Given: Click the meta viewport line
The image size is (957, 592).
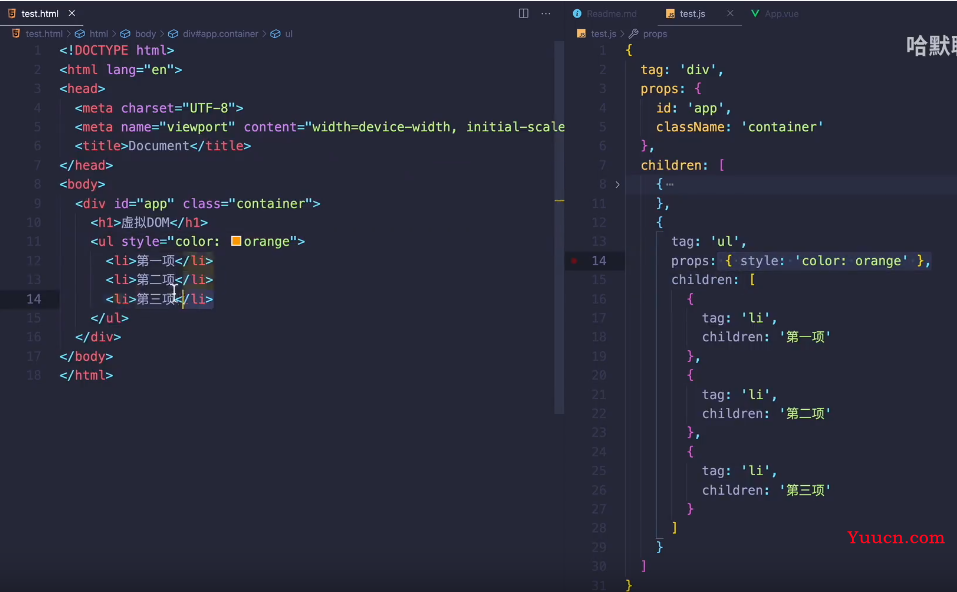Looking at the screenshot, I should click(320, 127).
